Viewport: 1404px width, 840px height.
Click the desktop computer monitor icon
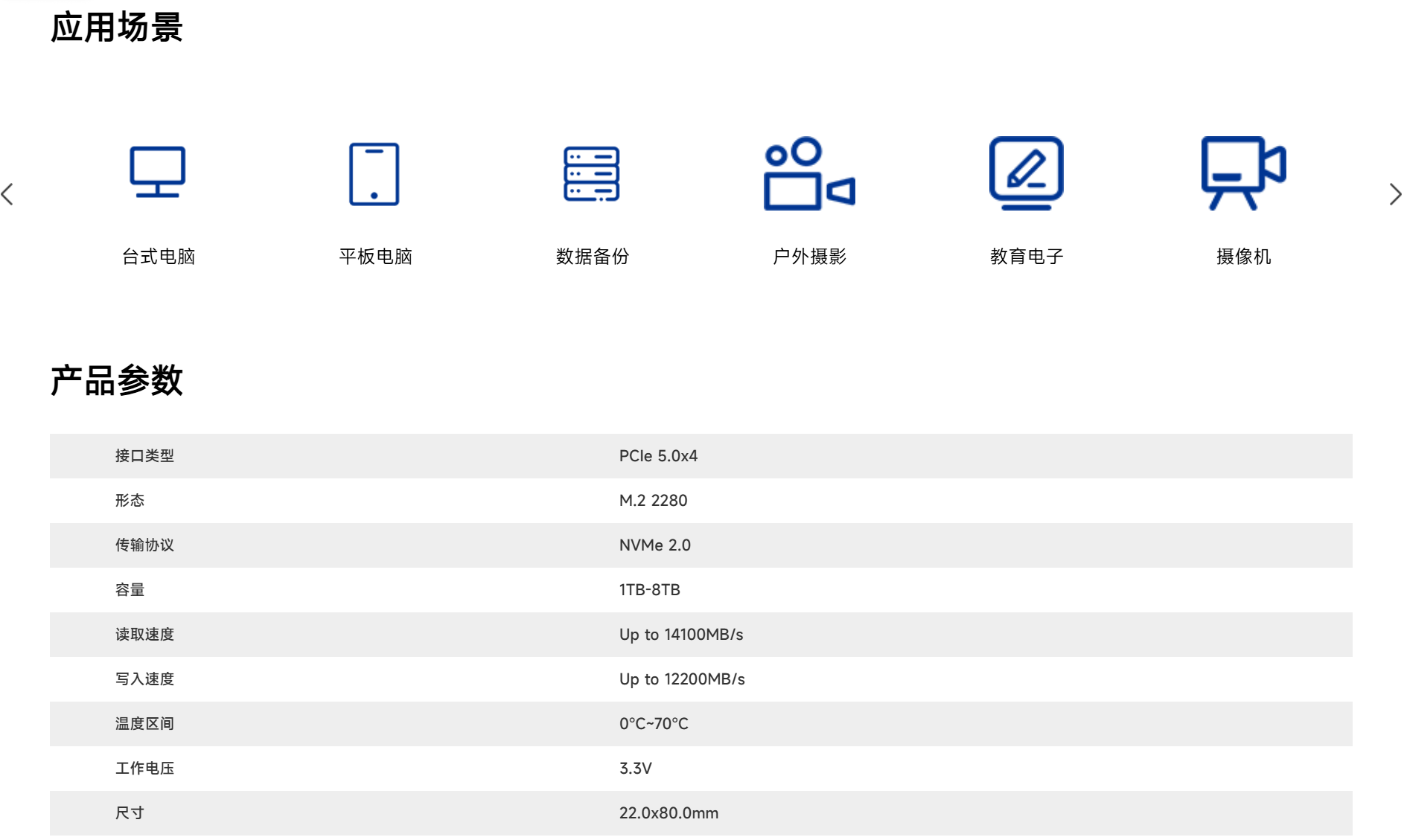pos(158,173)
